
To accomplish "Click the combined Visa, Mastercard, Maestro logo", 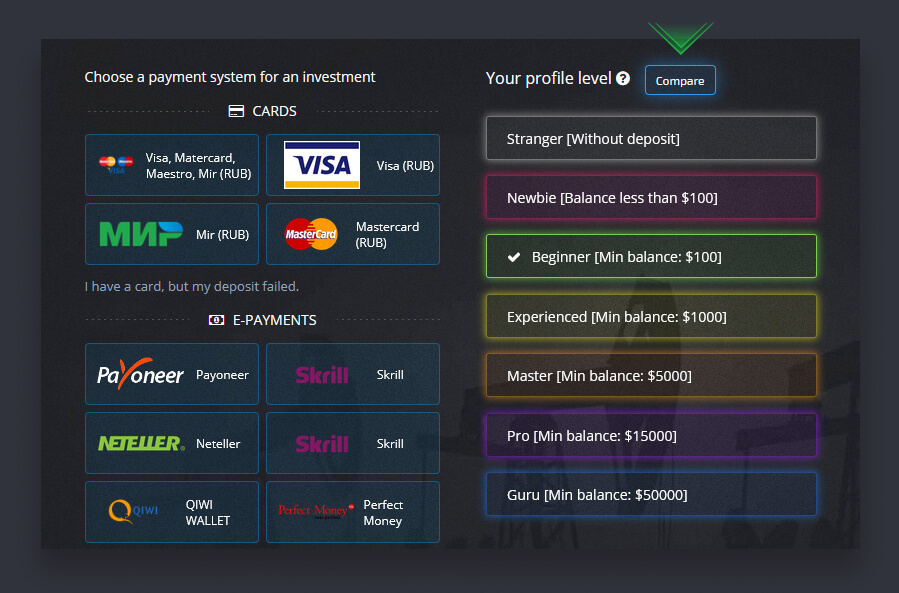I will (x=116, y=164).
